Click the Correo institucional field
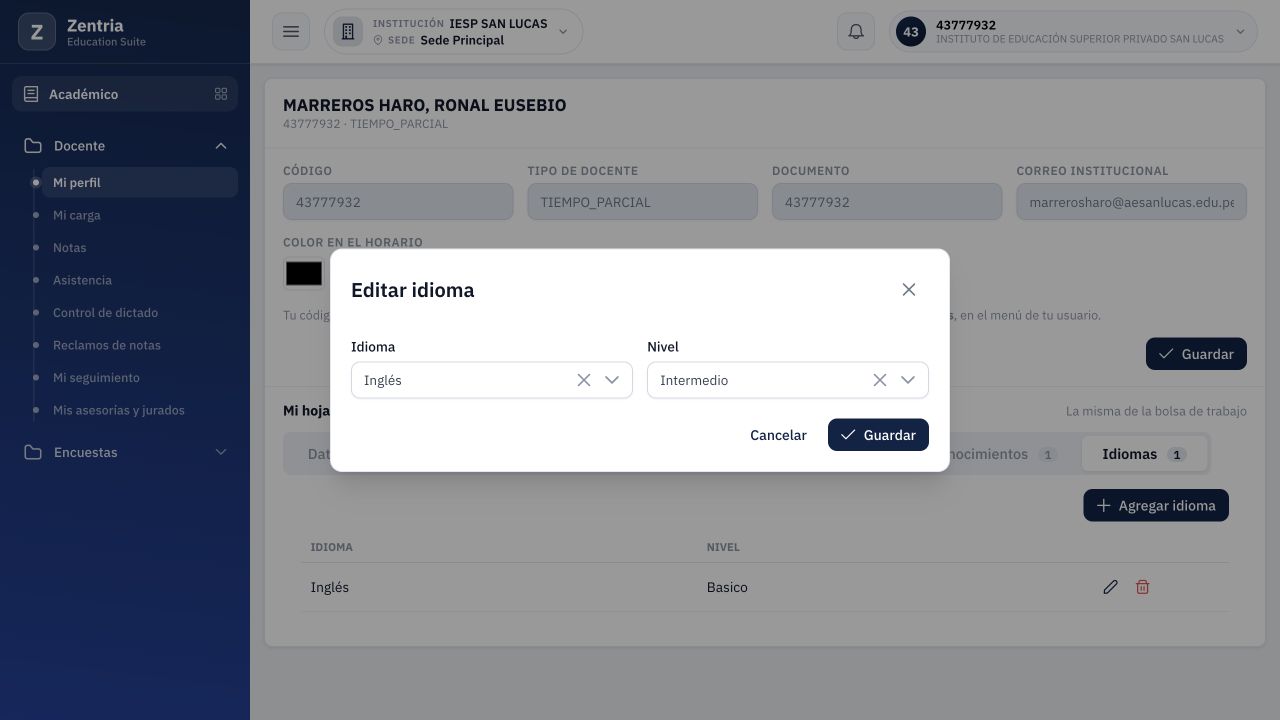 point(1132,202)
